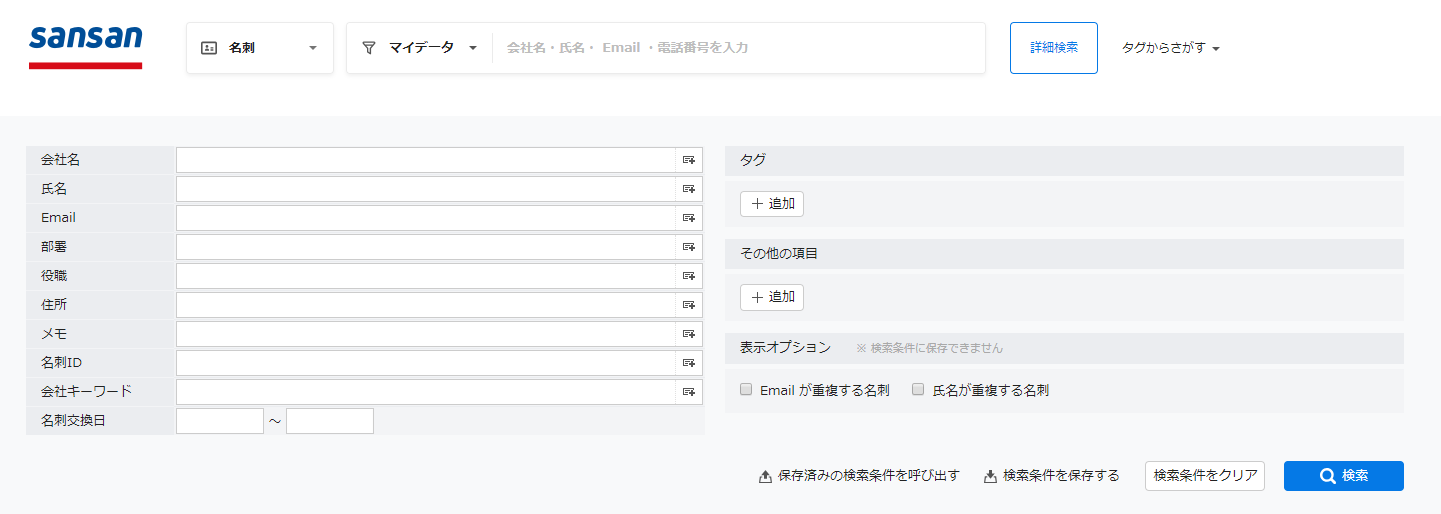Enable 氏名が重複する名刺 checkbox
Screen dimensions: 1441x514
pos(918,390)
